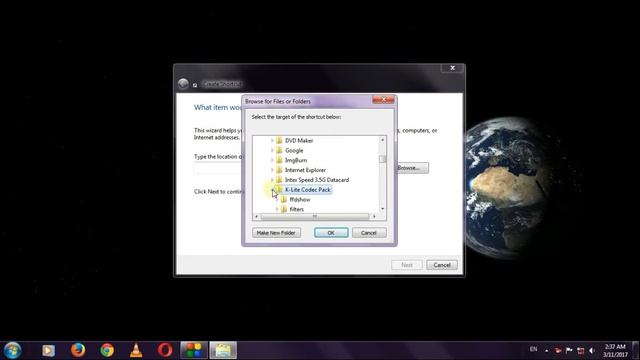Select the ffdshow folder icon
The image size is (640, 360).
tap(284, 199)
